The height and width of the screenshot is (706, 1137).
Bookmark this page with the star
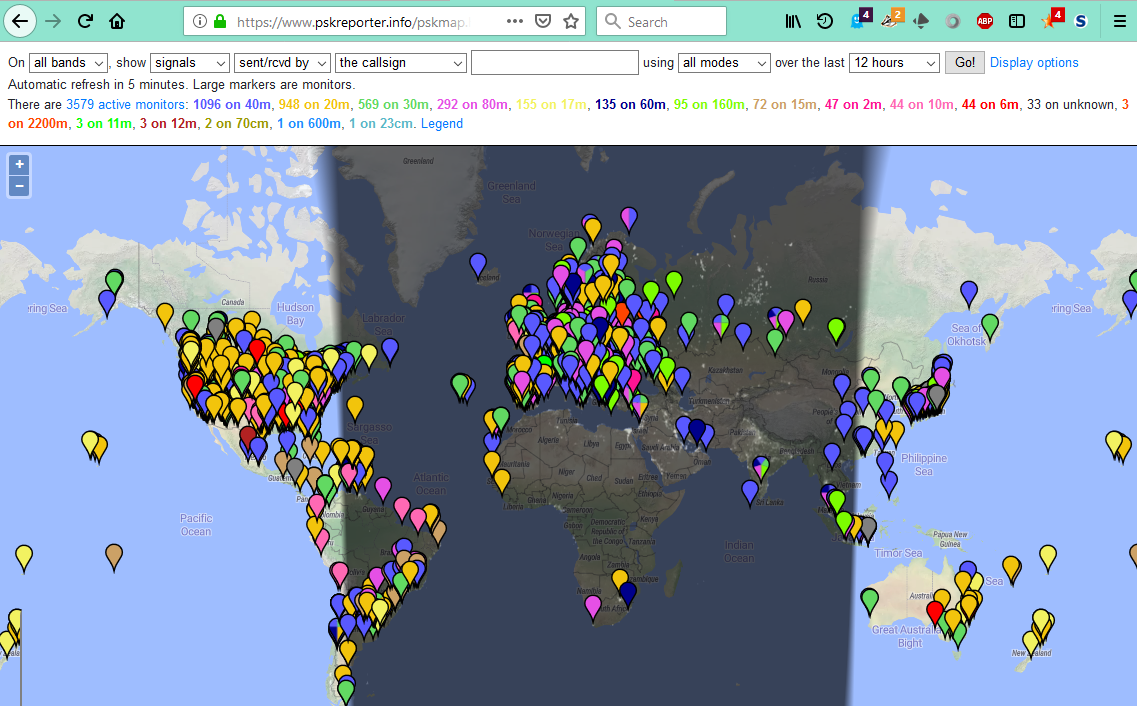pyautogui.click(x=571, y=21)
